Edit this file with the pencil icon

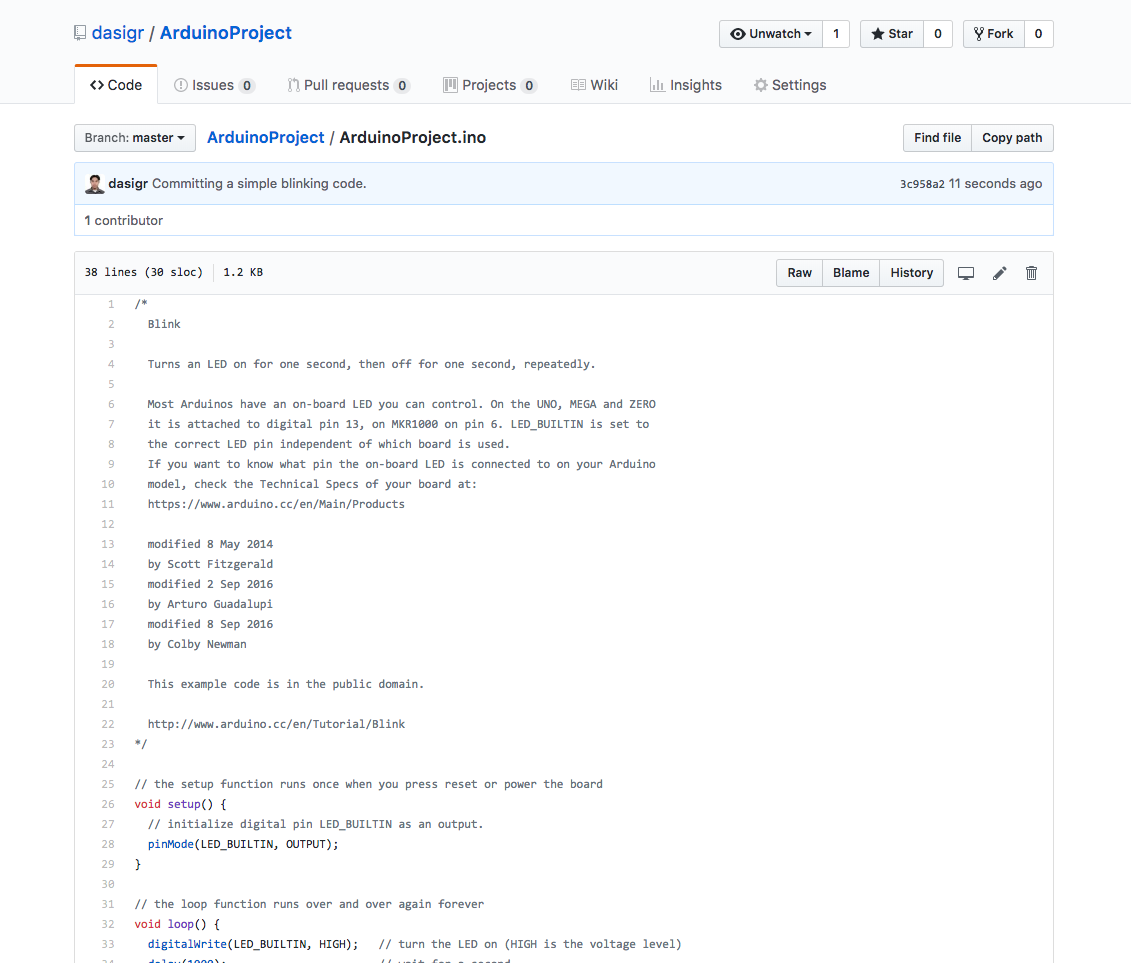[999, 273]
